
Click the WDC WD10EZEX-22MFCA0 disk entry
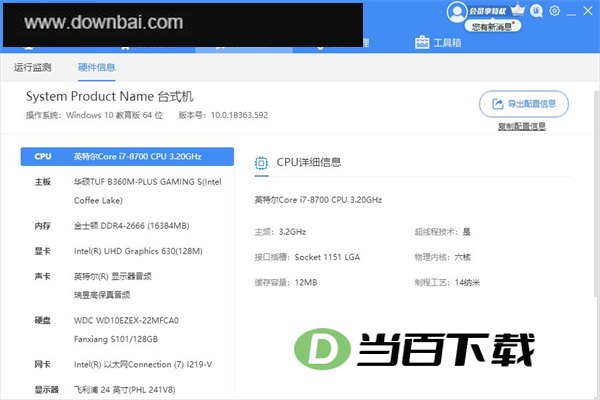tap(126, 320)
